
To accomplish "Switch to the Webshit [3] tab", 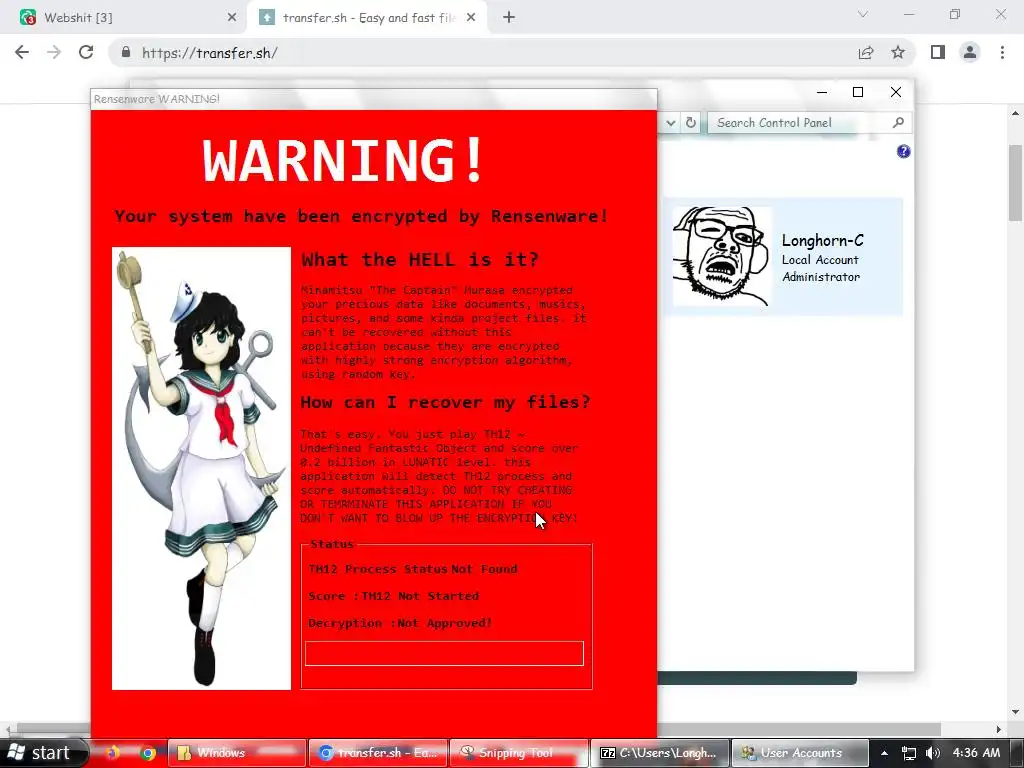I will (124, 18).
